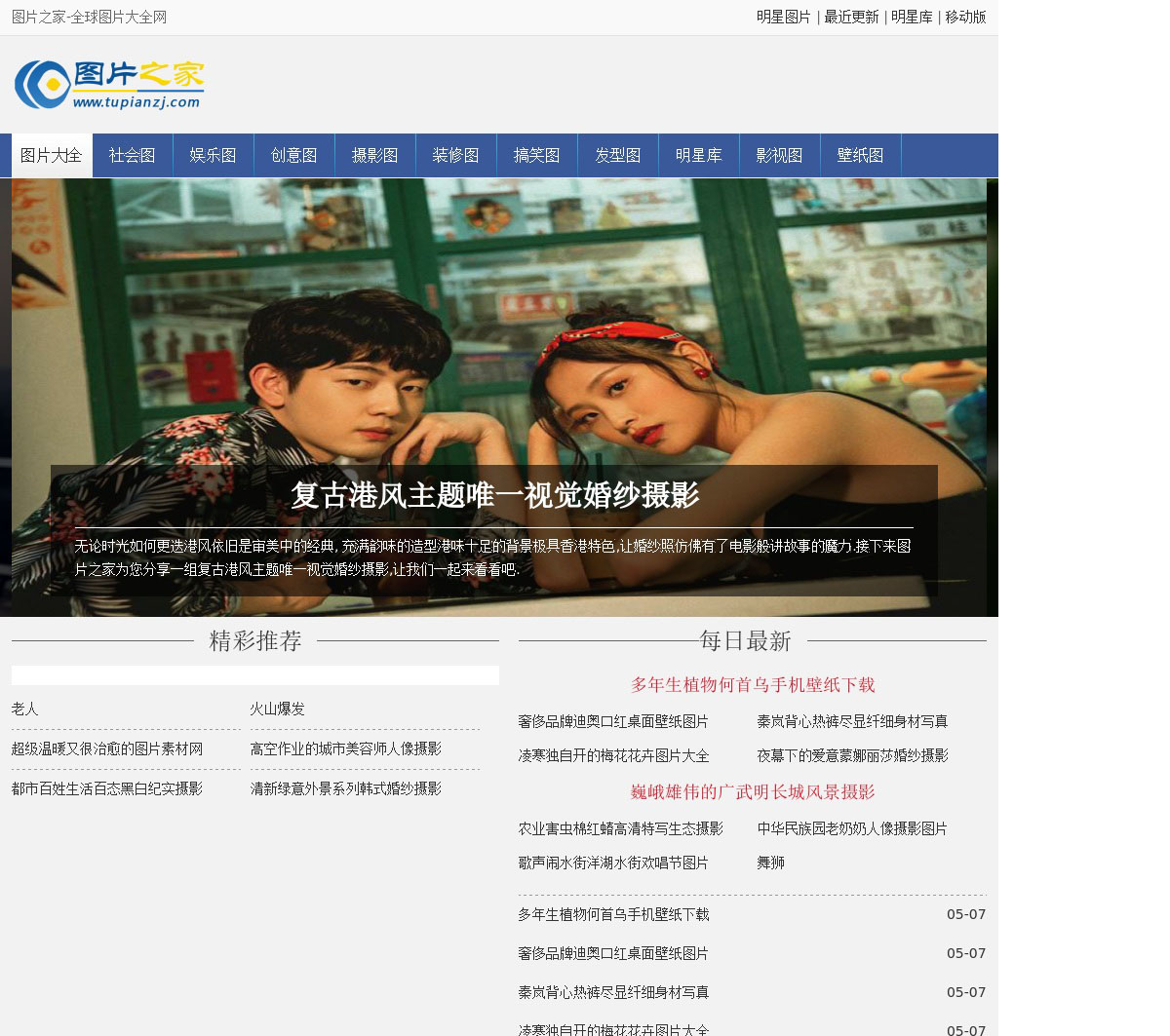Image resolution: width=1170 pixels, height=1036 pixels.
Task: Open the 复古港风主题唯一视觉婚纱摄影 headline
Action: coord(494,495)
